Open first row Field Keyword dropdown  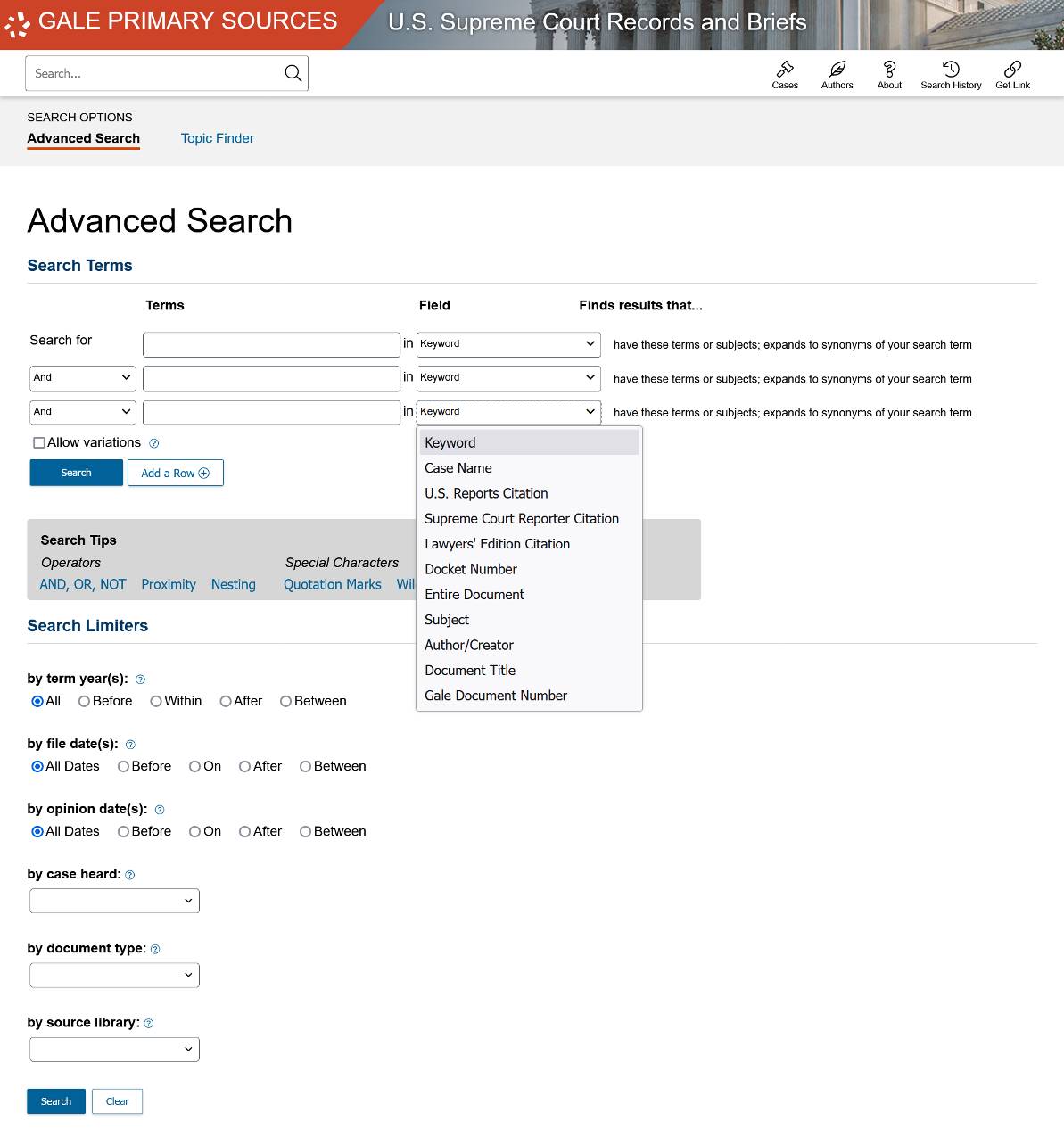coord(508,344)
